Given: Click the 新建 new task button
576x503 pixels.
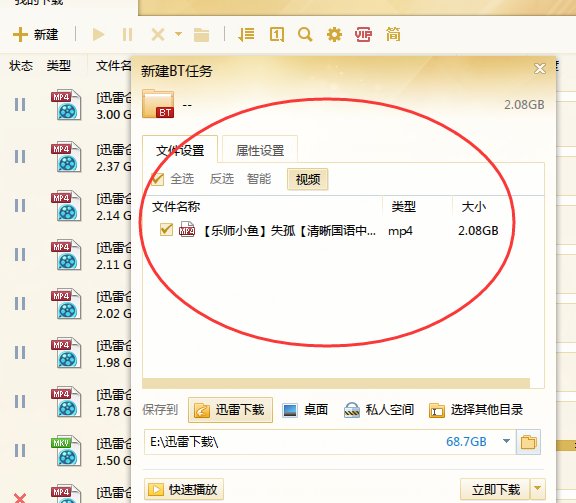Looking at the screenshot, I should coord(35,35).
